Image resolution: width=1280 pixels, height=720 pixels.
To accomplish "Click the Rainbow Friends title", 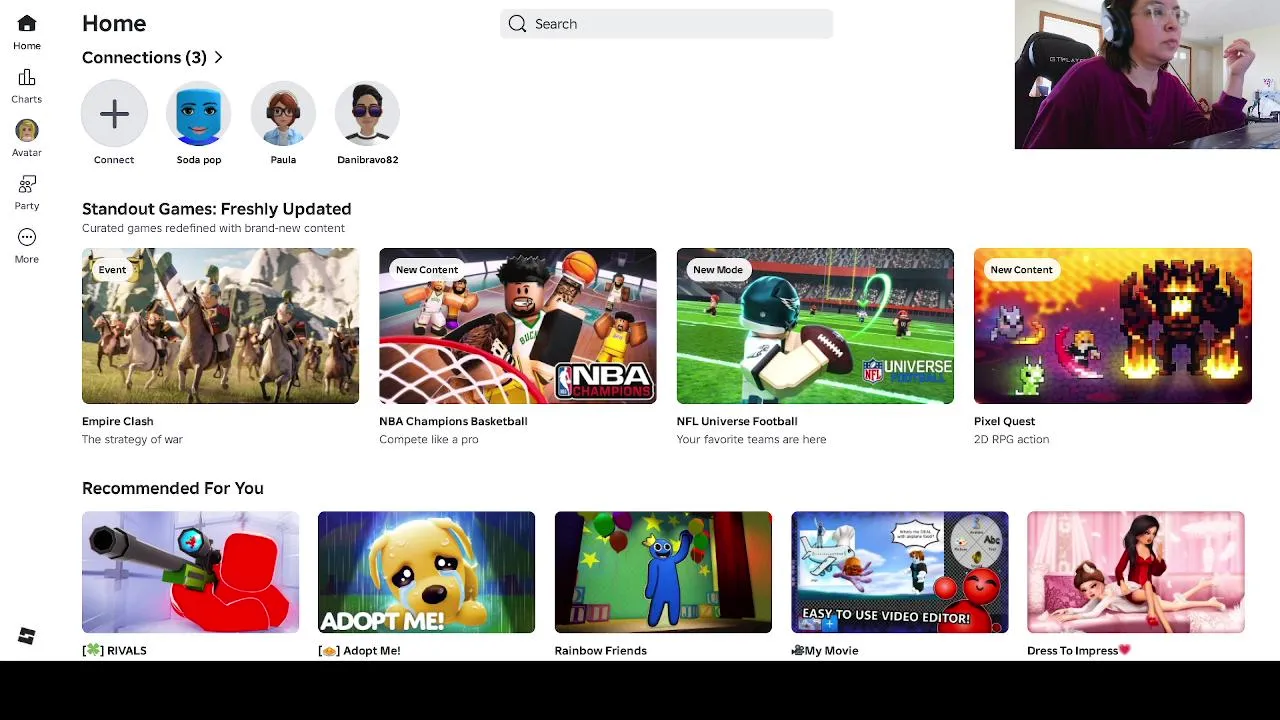I will (601, 651).
